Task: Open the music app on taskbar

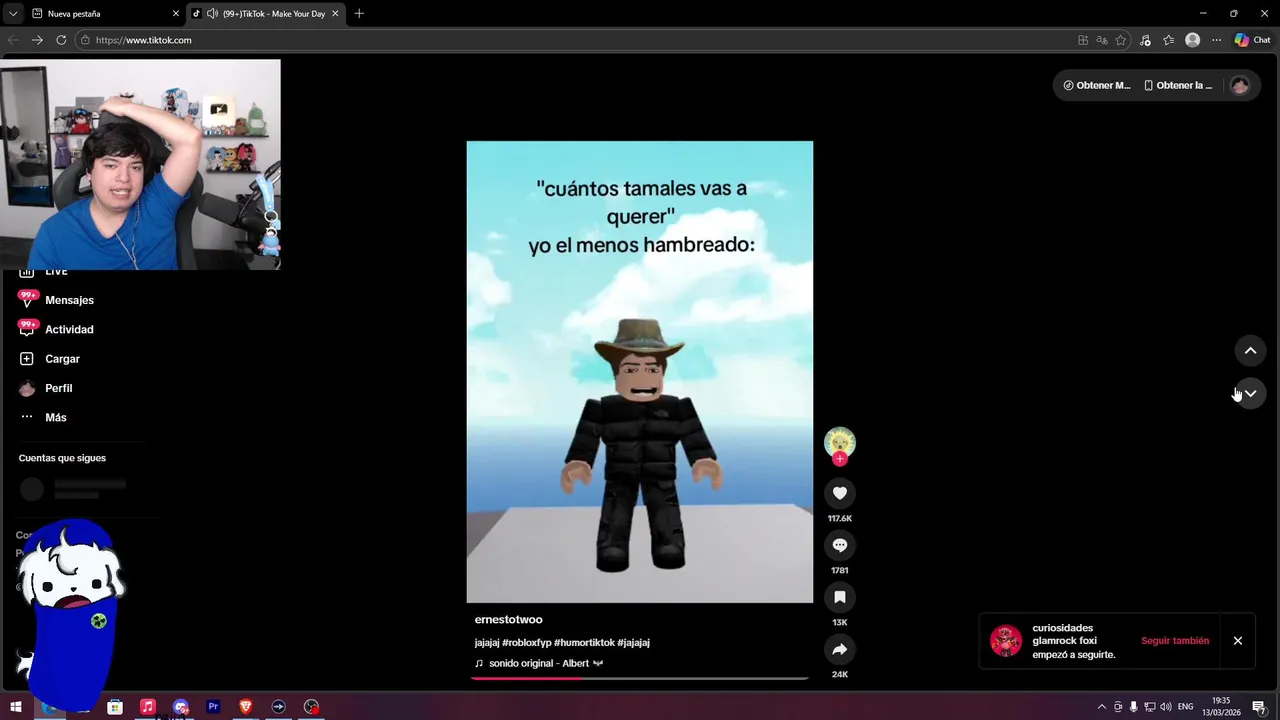Action: 147,707
